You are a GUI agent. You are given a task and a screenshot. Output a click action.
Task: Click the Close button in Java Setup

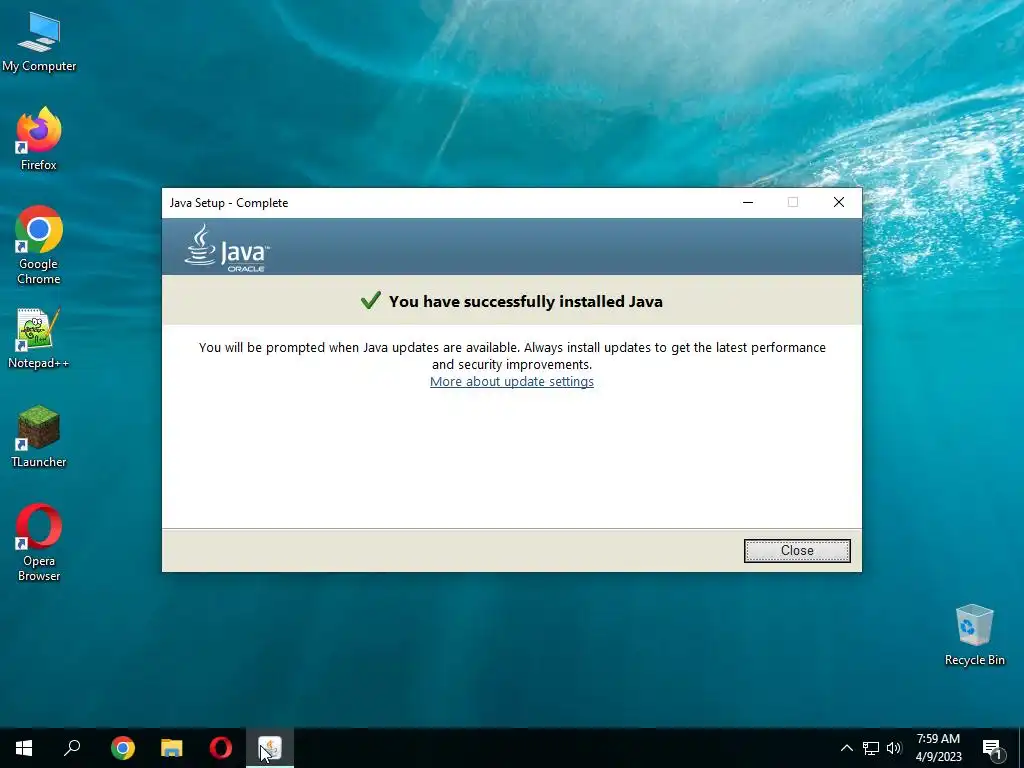(797, 551)
